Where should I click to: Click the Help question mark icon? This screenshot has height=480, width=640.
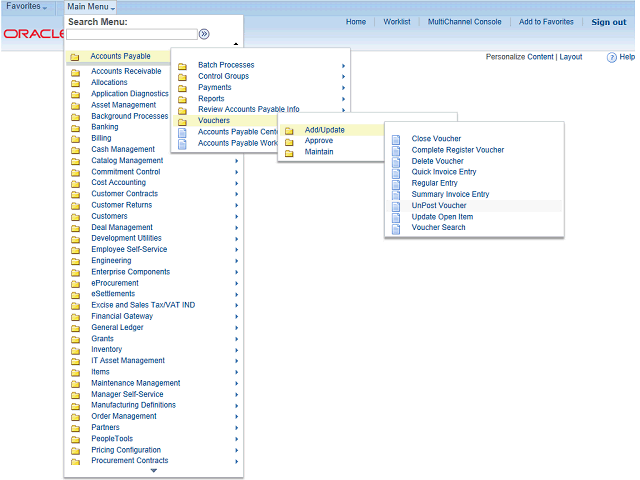(612, 58)
